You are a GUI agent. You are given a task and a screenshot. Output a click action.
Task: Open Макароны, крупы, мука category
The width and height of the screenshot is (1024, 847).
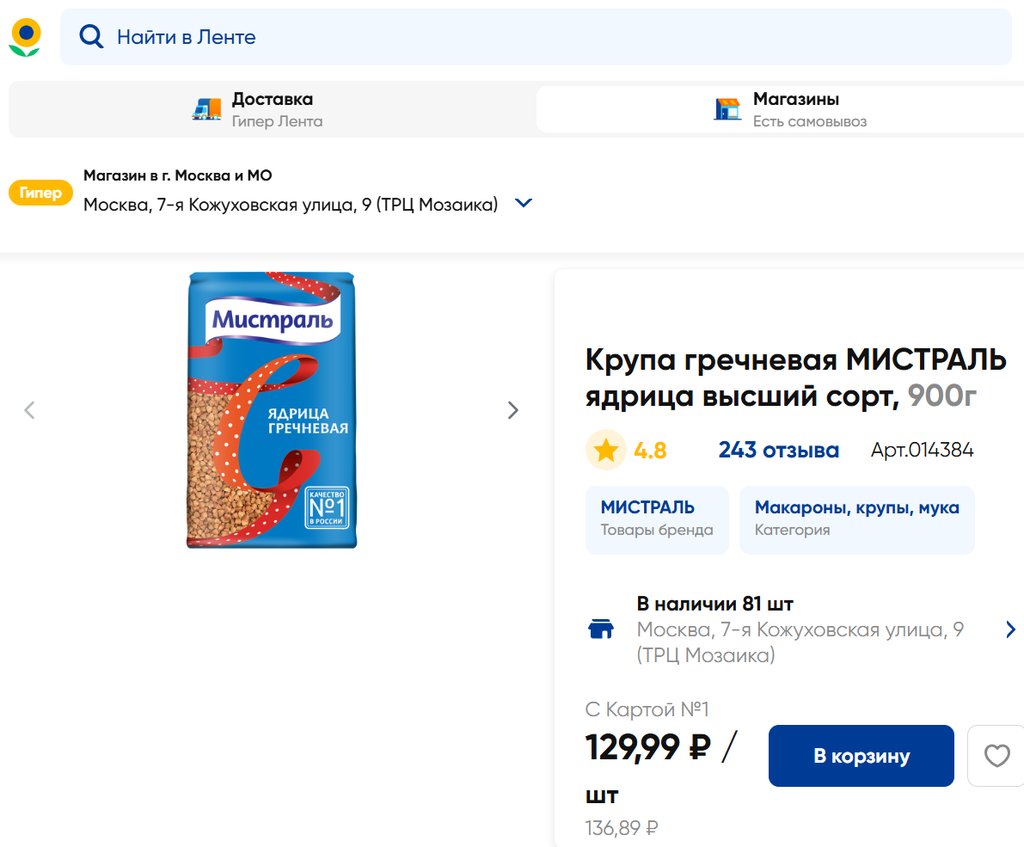(856, 518)
